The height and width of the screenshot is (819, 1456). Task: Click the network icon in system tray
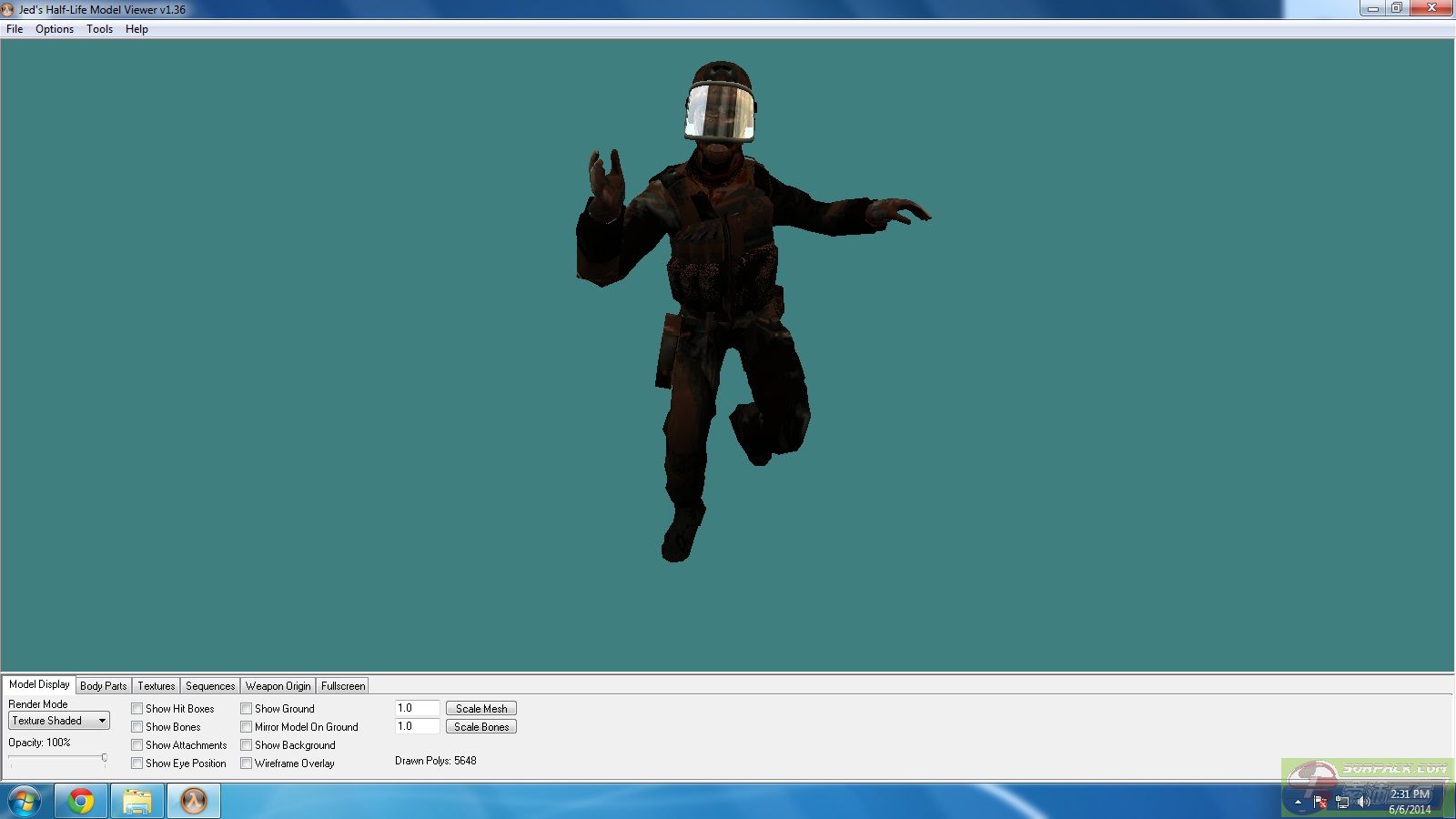(x=1341, y=802)
